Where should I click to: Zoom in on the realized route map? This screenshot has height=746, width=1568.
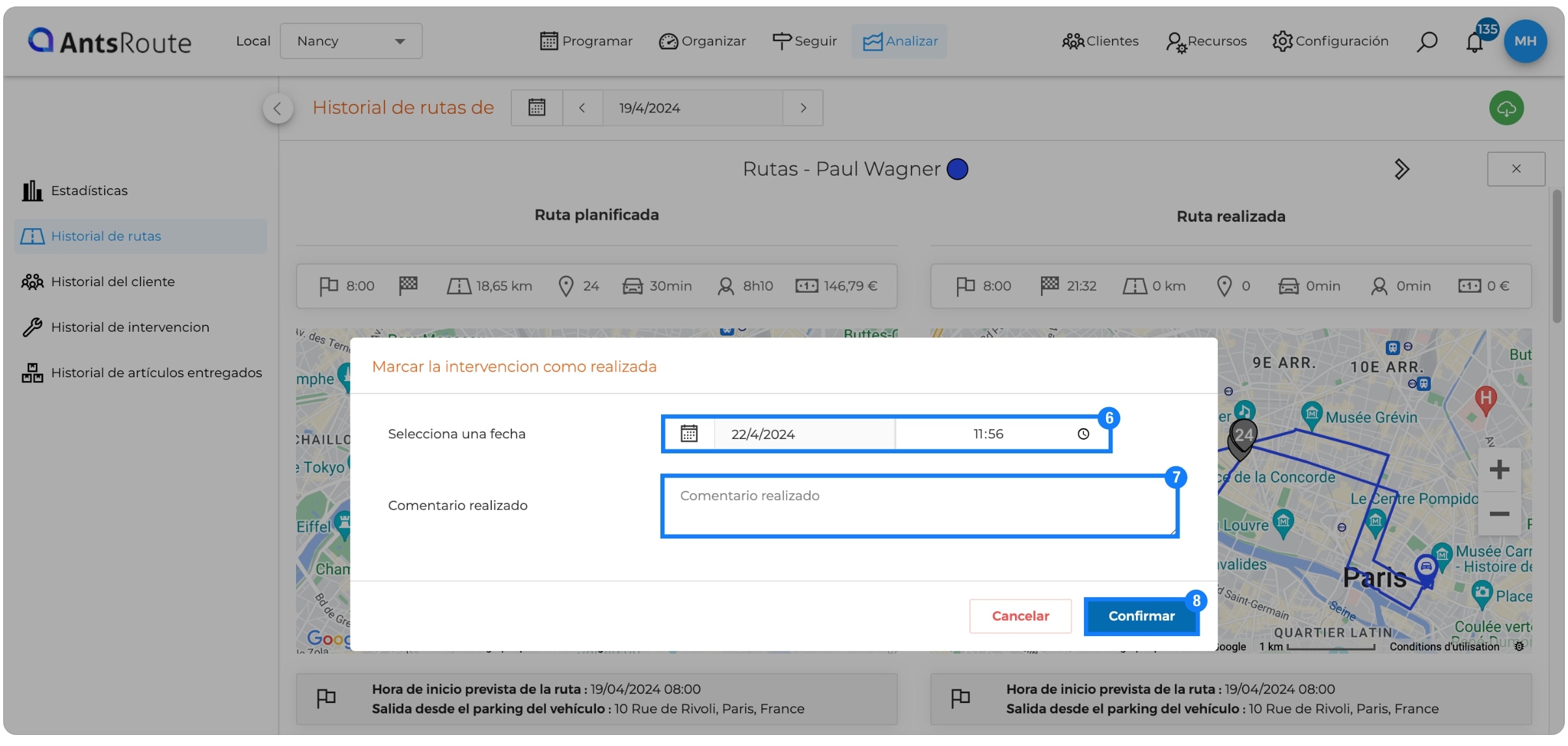(x=1499, y=469)
